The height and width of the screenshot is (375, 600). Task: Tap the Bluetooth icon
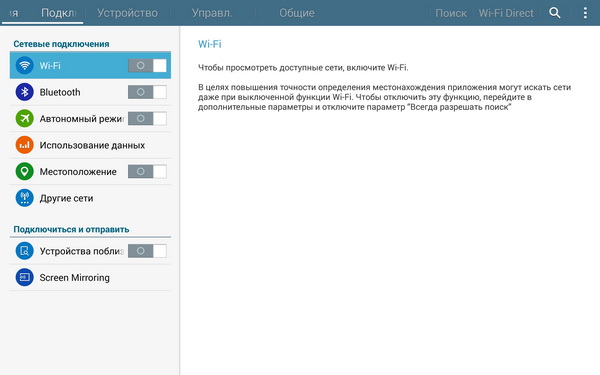(24, 92)
